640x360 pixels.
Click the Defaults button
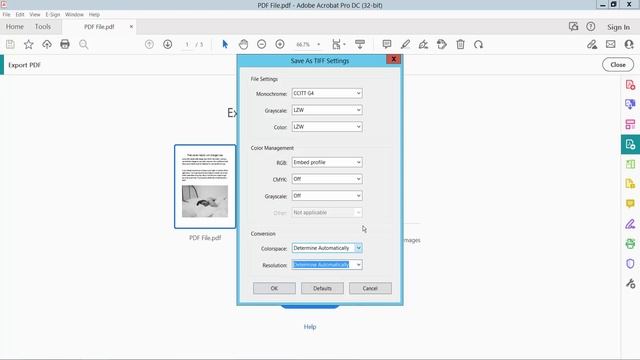coord(322,288)
